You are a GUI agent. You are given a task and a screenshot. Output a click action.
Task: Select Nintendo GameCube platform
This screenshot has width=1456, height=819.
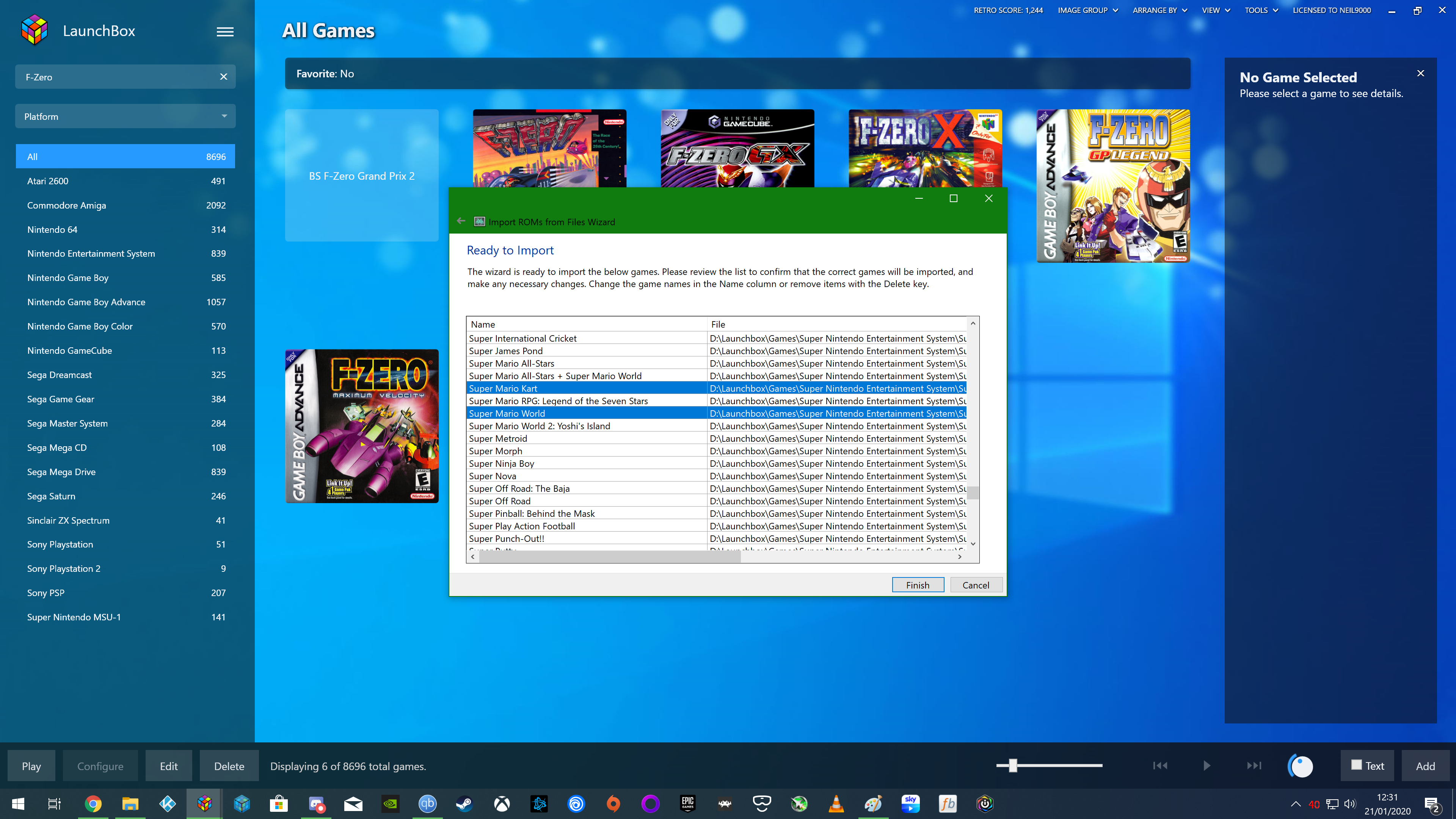pyautogui.click(x=125, y=350)
